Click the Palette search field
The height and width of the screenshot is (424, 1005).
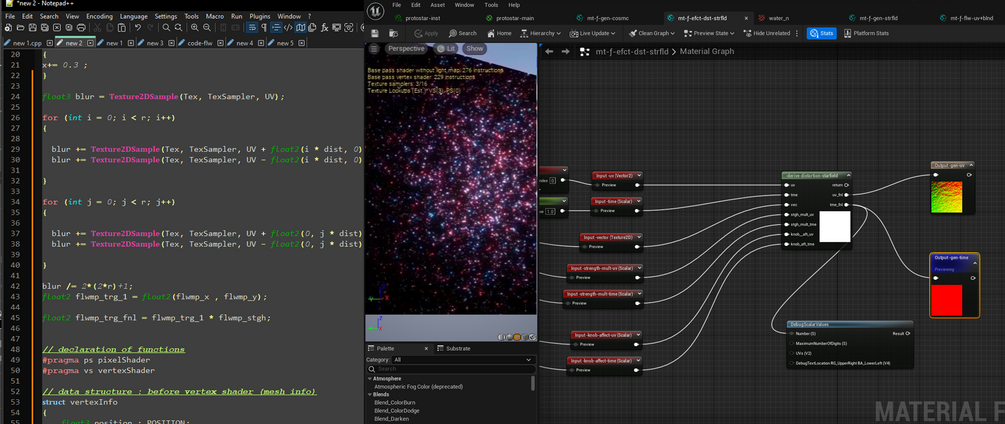pos(451,370)
